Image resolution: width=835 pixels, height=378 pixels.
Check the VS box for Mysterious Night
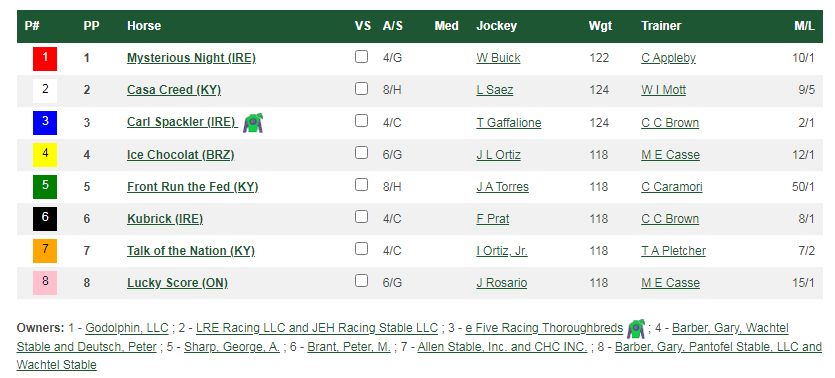(x=362, y=57)
